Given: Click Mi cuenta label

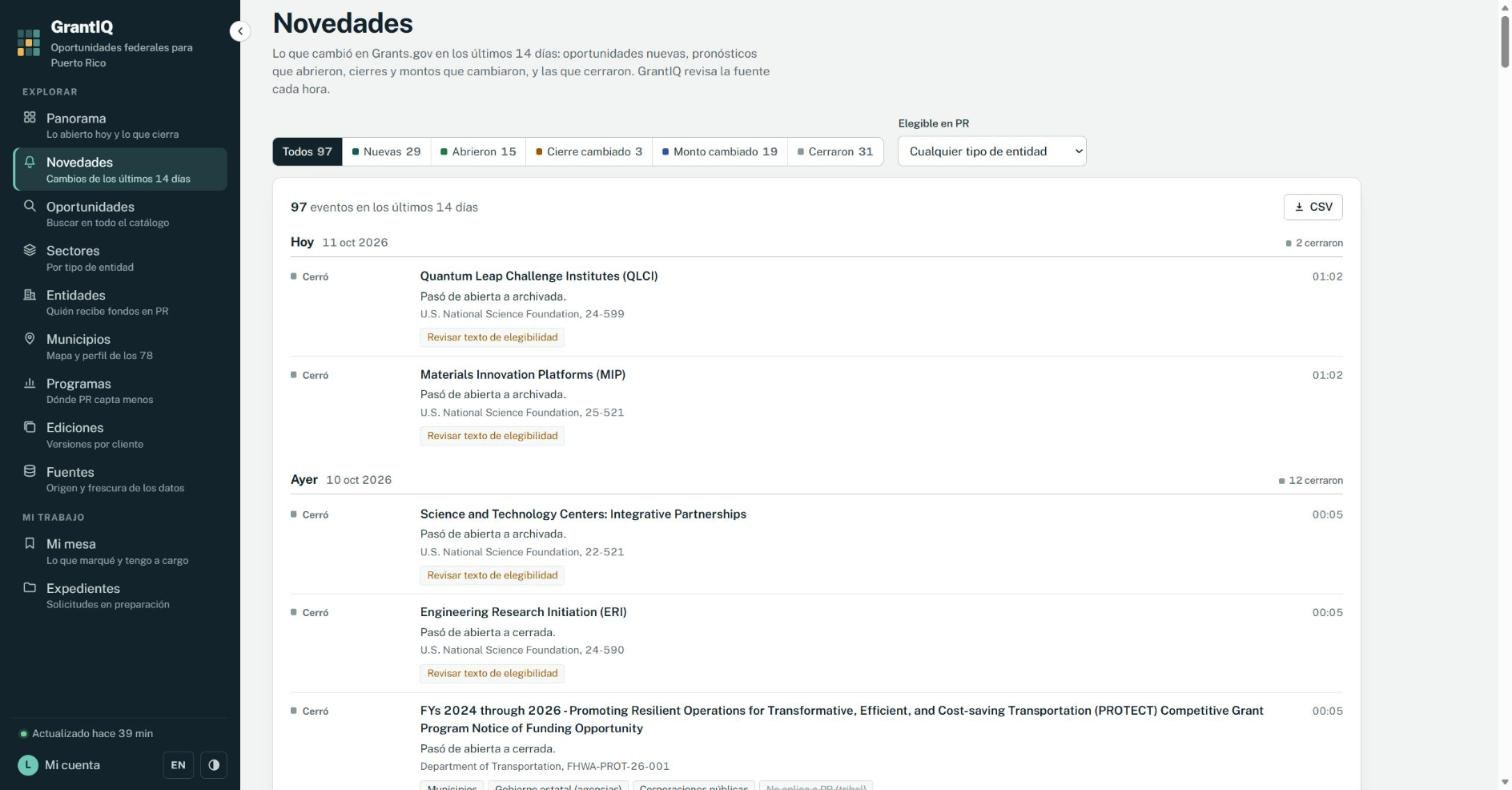Looking at the screenshot, I should [72, 765].
